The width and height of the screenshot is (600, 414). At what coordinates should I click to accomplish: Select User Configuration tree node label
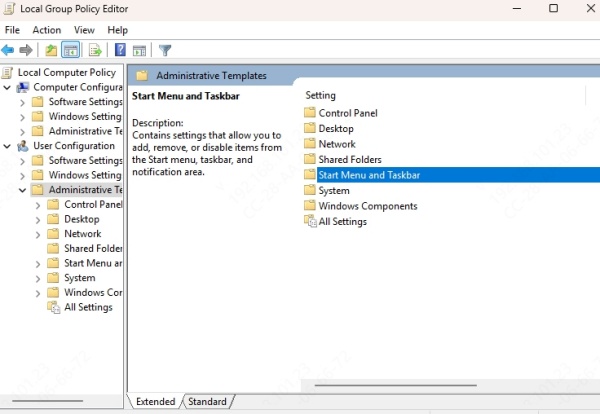pyautogui.click(x=74, y=146)
